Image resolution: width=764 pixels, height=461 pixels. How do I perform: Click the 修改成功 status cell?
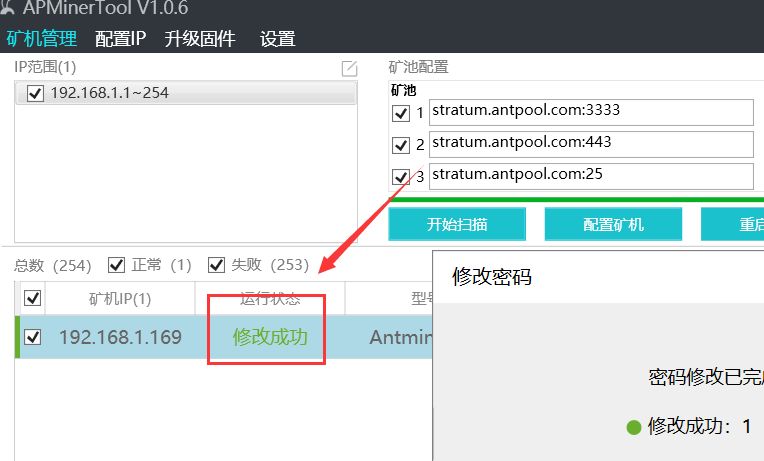point(270,337)
